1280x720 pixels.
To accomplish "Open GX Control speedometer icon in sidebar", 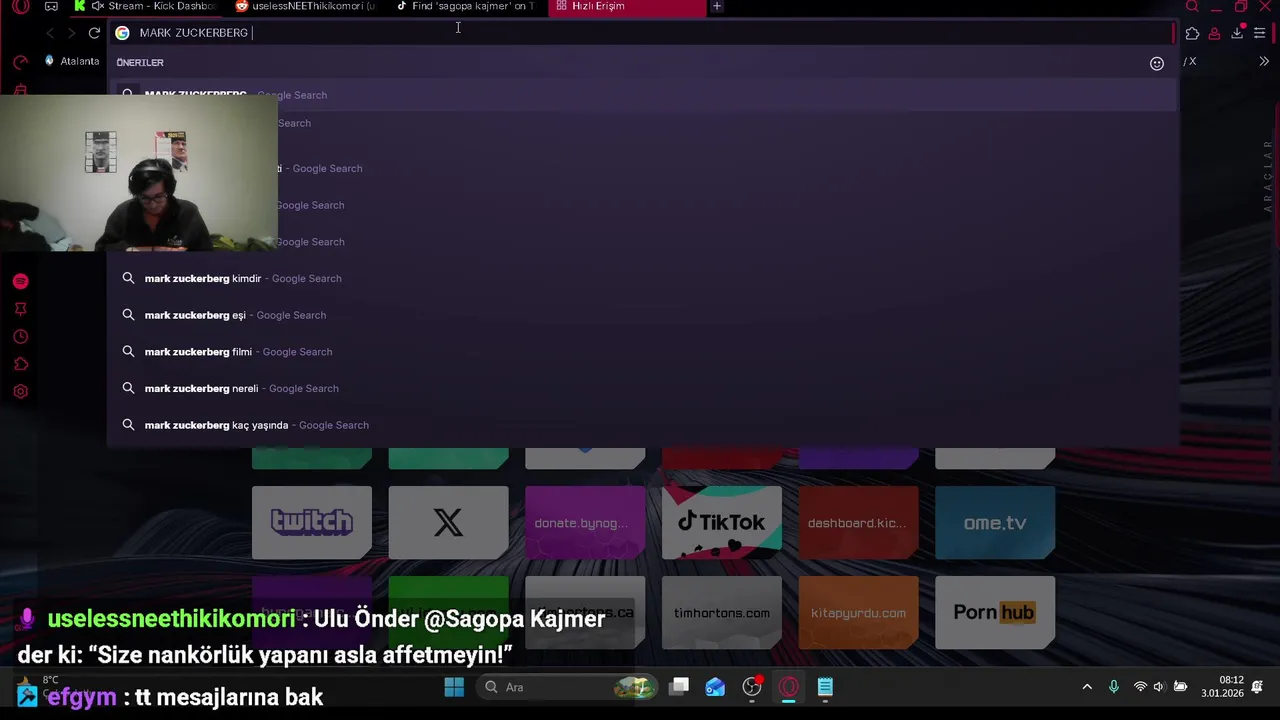I will tap(21, 63).
